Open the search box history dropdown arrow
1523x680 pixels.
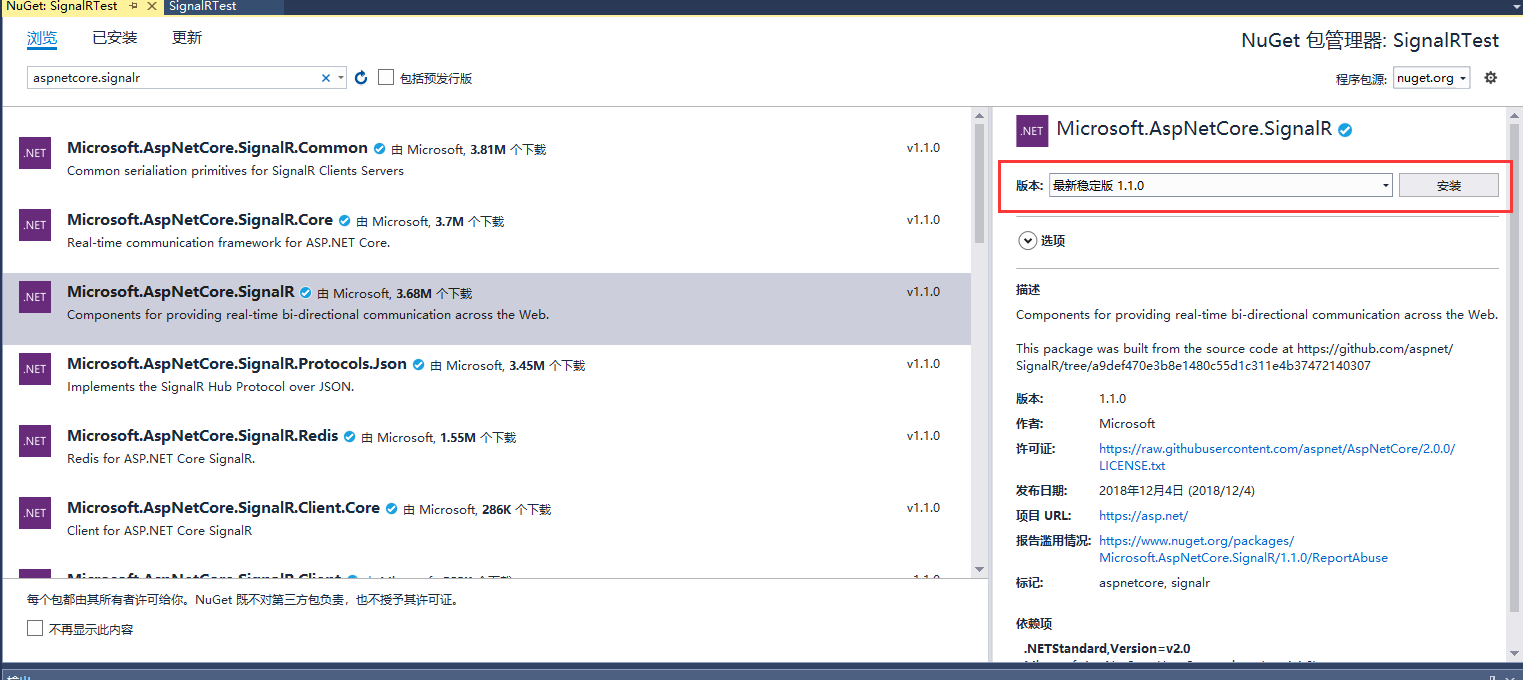pos(341,78)
